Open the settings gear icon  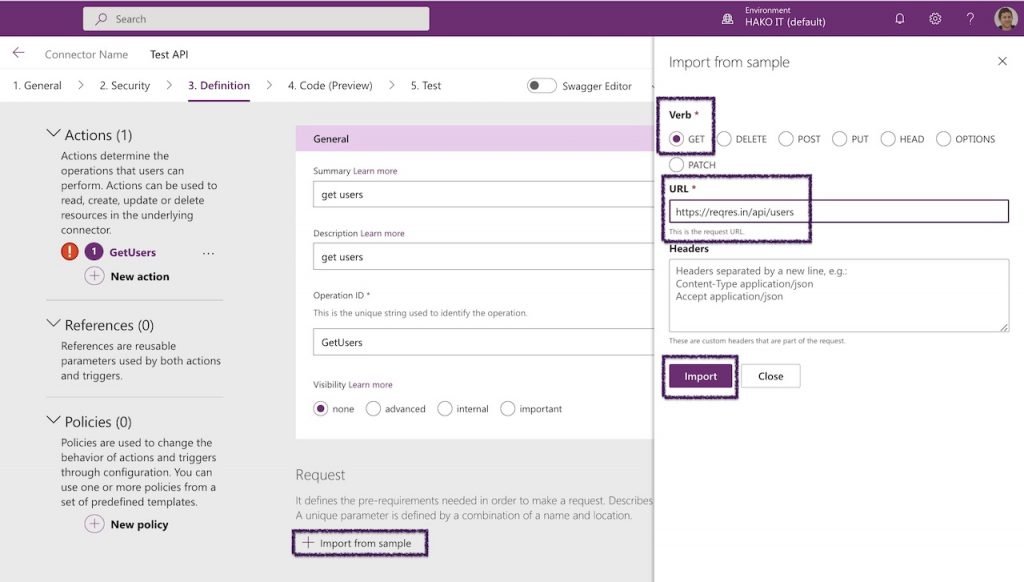click(935, 18)
